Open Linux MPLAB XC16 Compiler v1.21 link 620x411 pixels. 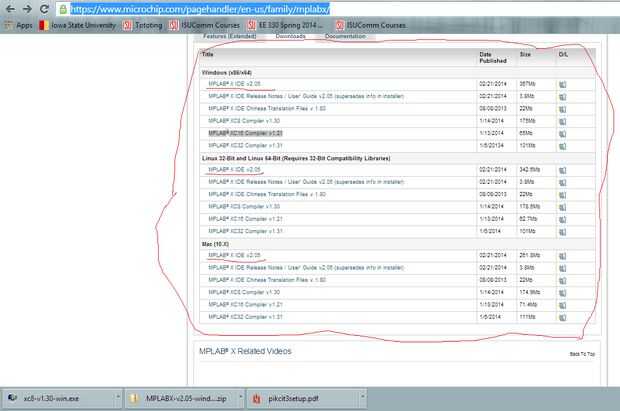[246, 219]
